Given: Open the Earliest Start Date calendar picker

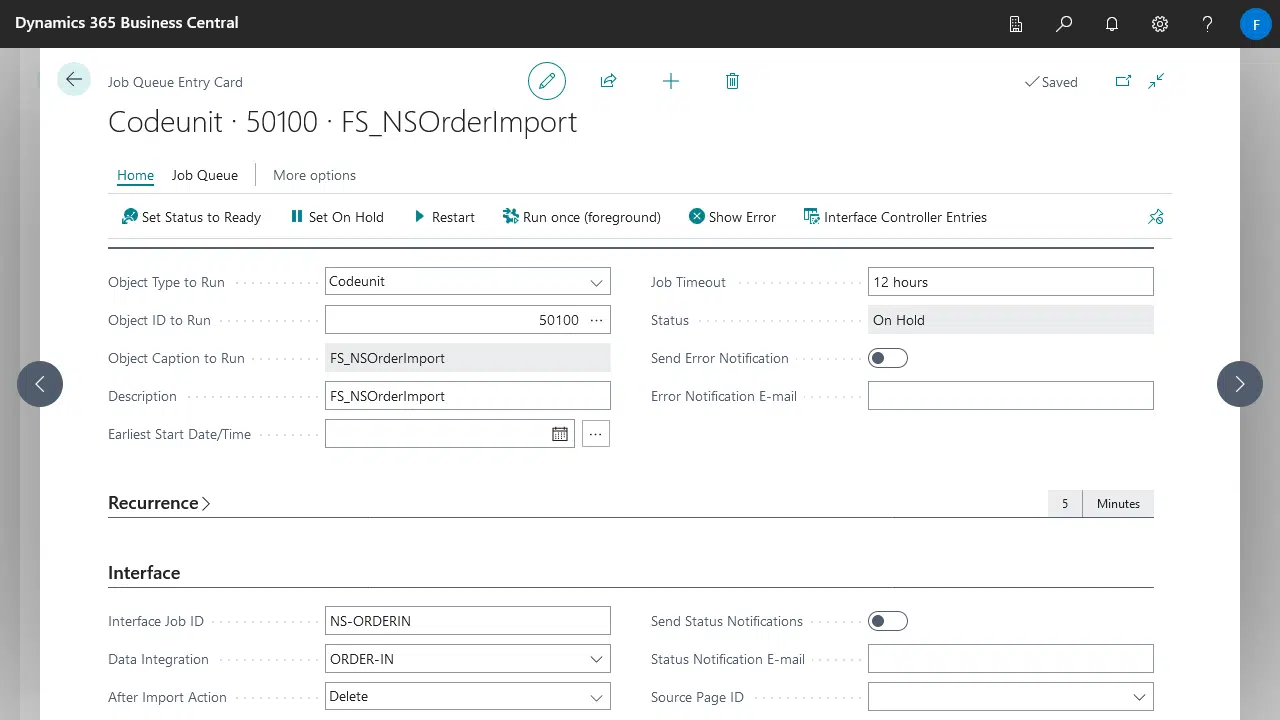Looking at the screenshot, I should click(560, 433).
